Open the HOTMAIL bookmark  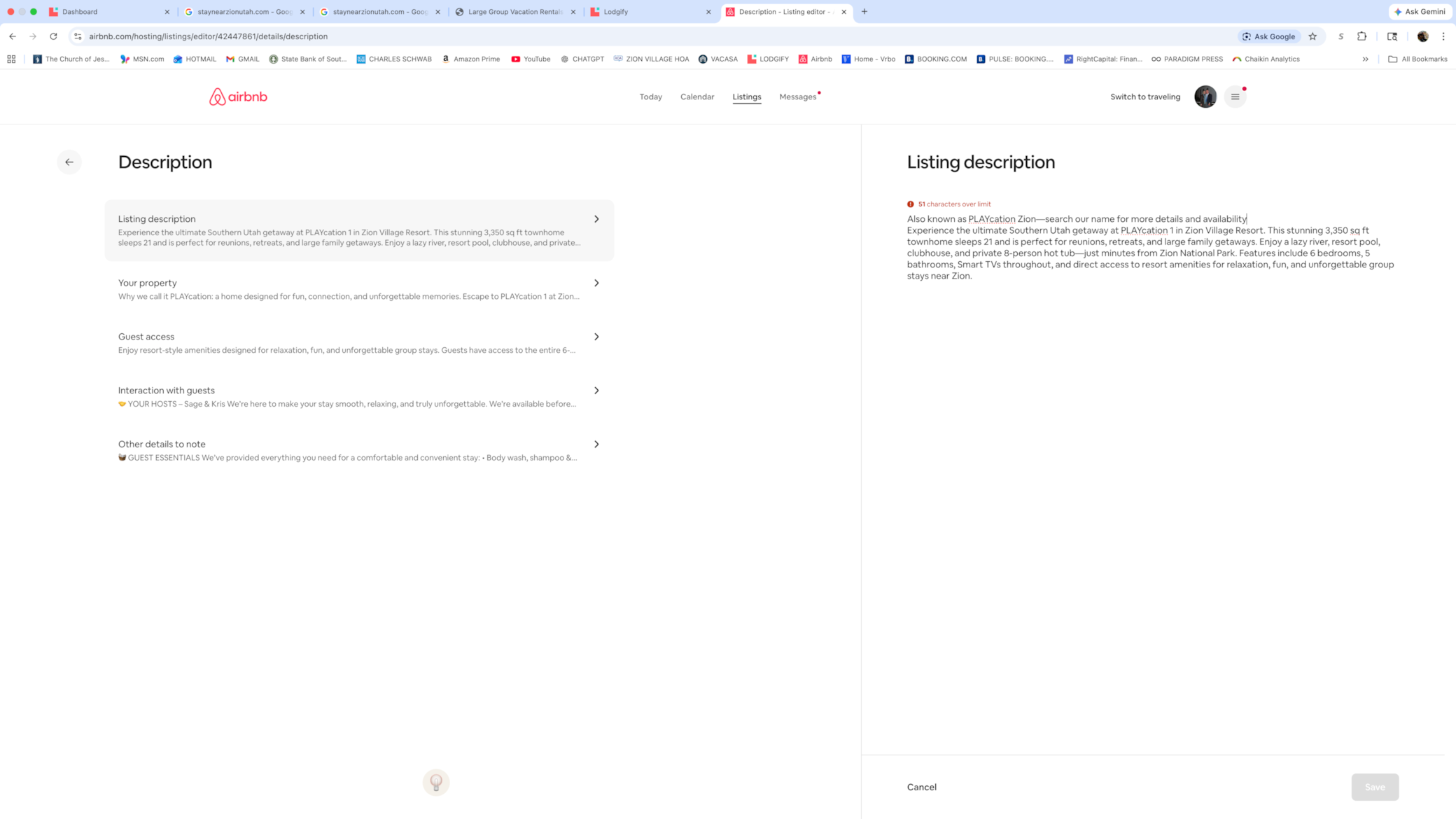coord(195,59)
